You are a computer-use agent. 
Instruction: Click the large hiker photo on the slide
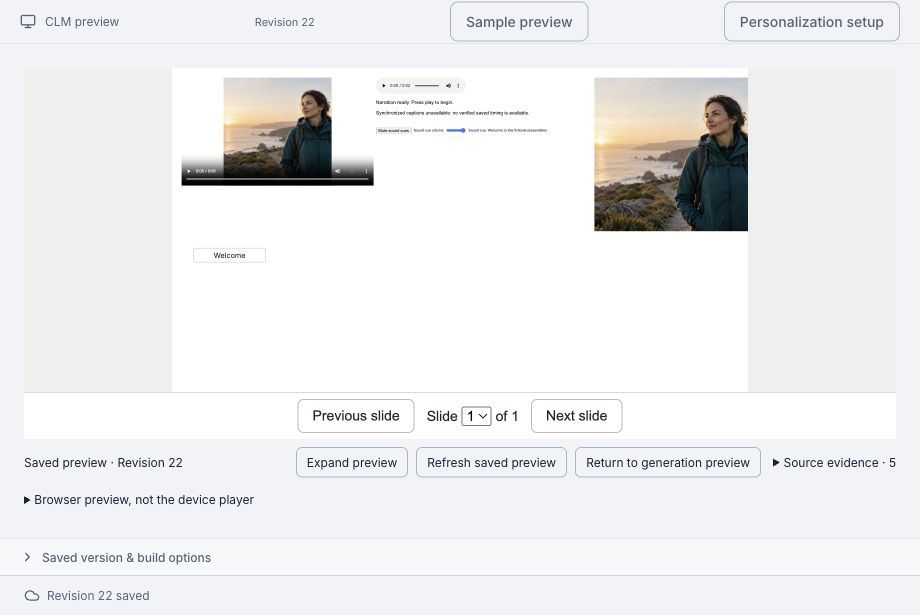(x=671, y=154)
